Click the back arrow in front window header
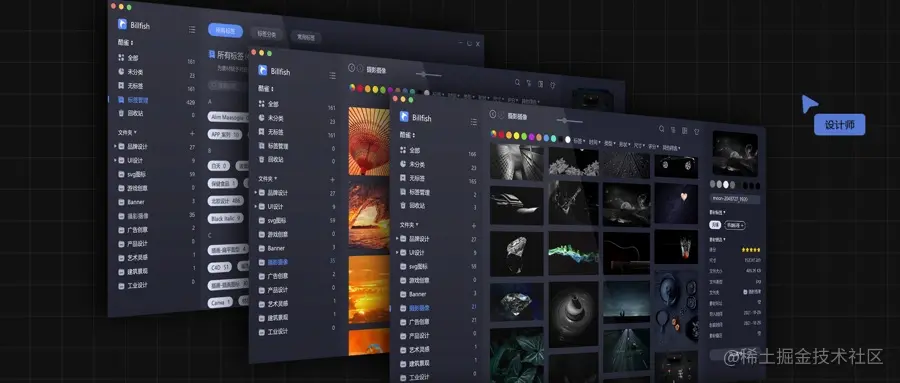Viewport: 900px width, 383px height. coord(492,114)
